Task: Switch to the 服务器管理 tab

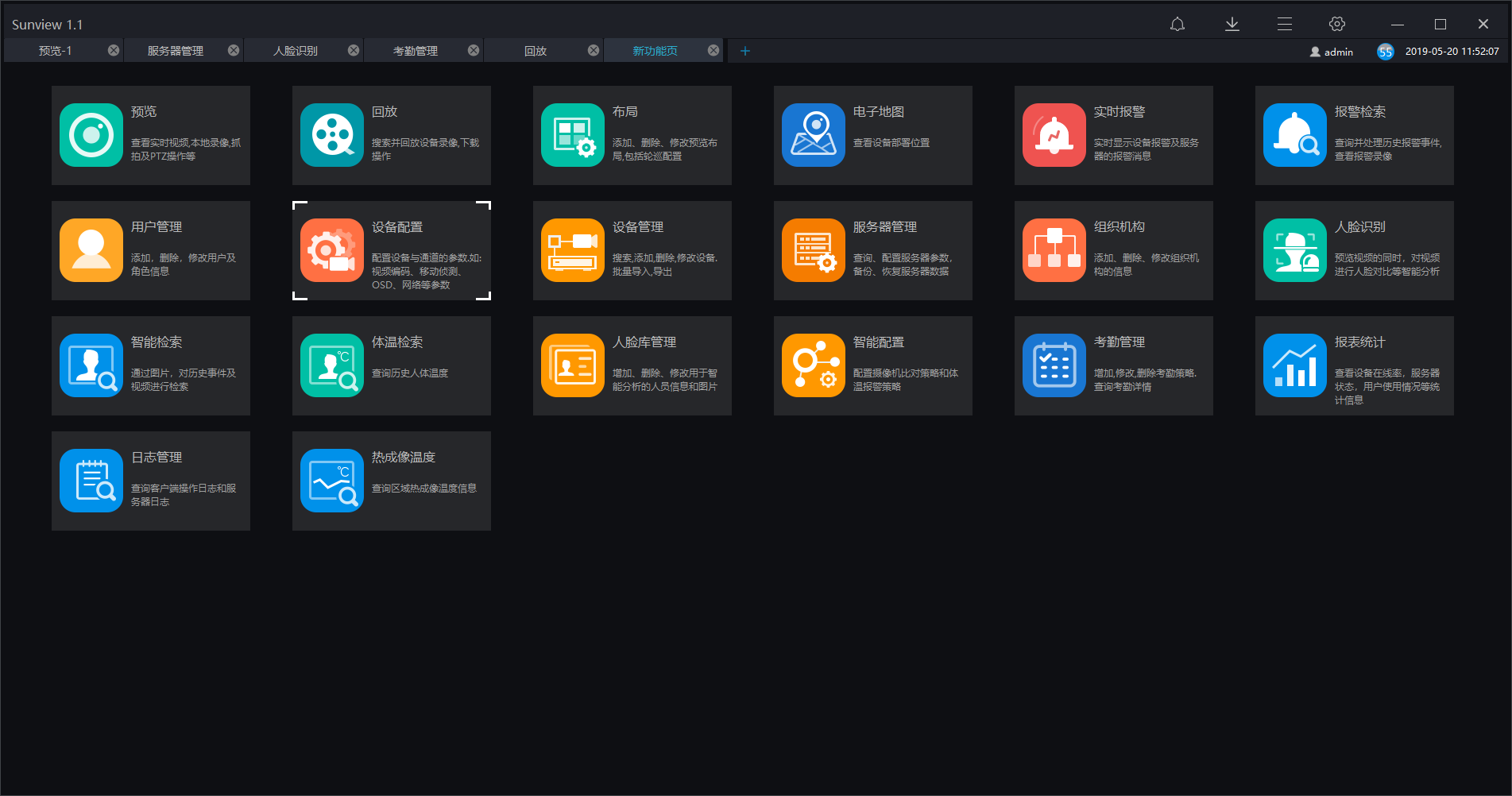Action: coord(176,51)
